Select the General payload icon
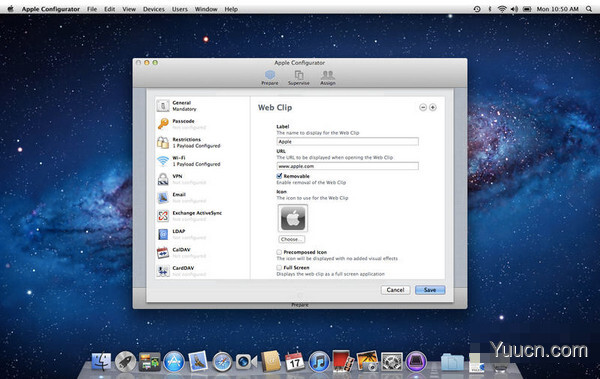Image resolution: width=600 pixels, height=379 pixels. [x=163, y=105]
